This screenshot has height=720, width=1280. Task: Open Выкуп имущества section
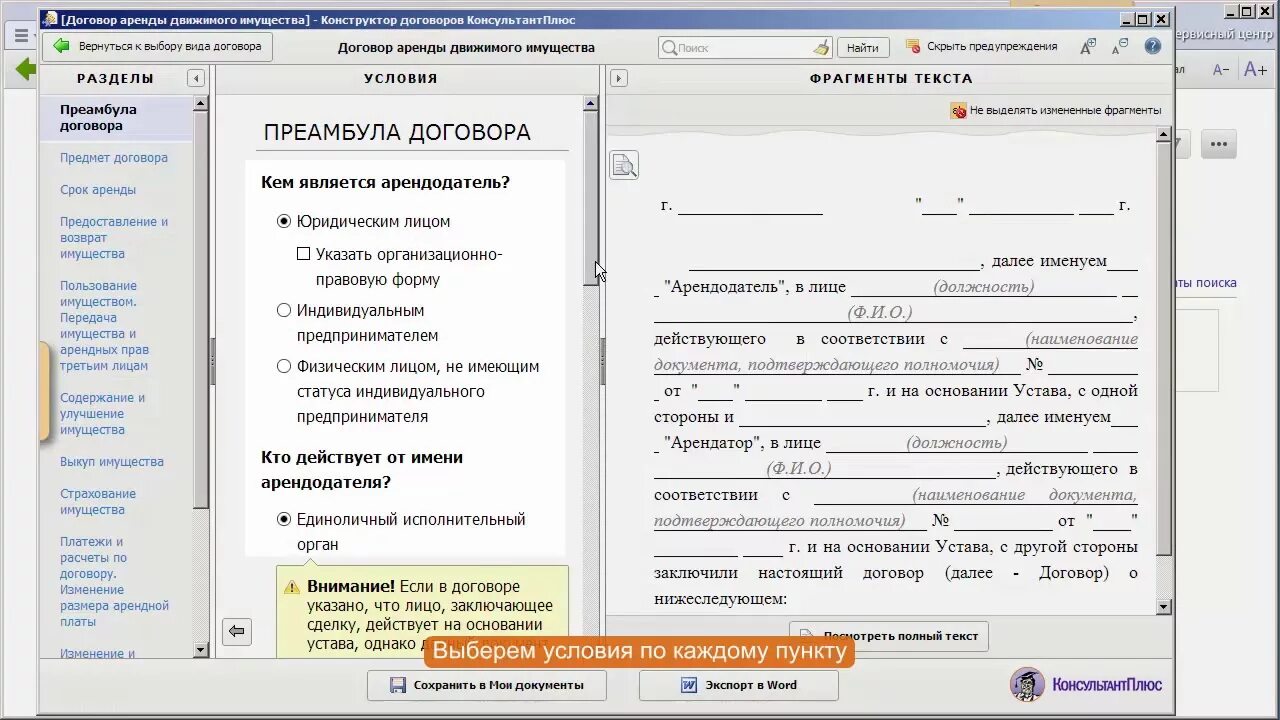click(x=112, y=462)
